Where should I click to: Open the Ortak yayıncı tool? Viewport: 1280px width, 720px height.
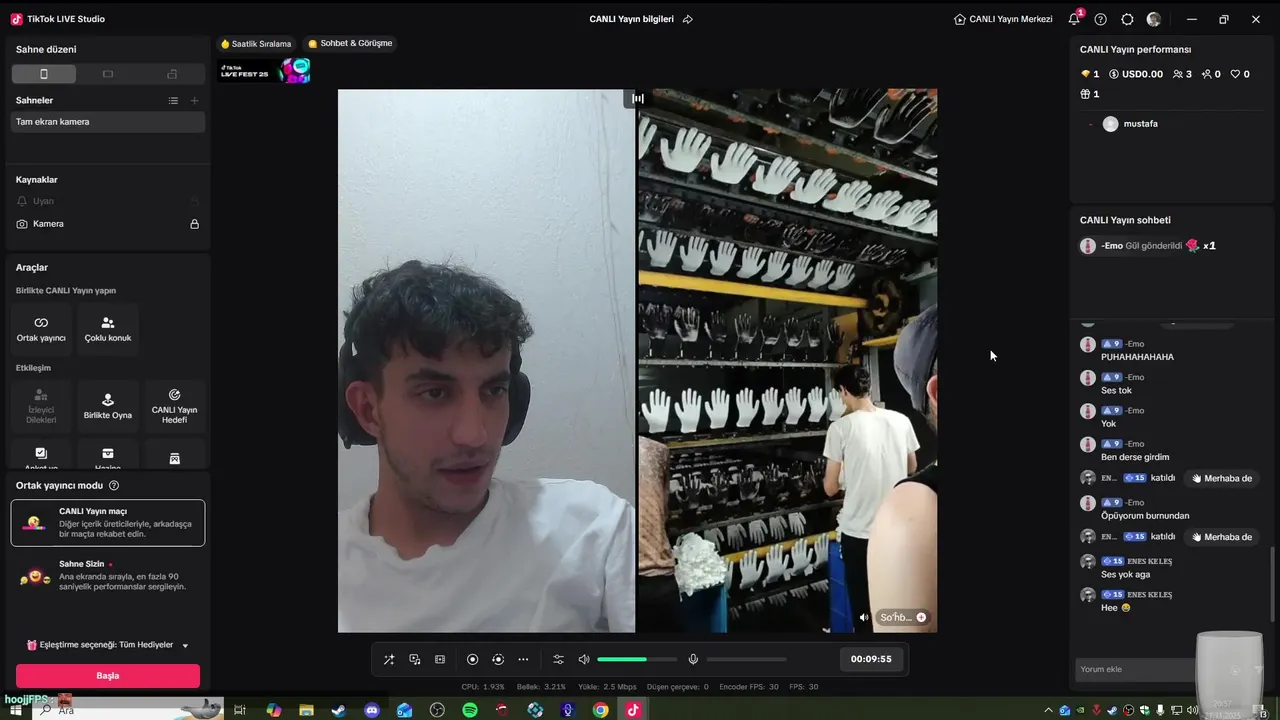(x=41, y=329)
